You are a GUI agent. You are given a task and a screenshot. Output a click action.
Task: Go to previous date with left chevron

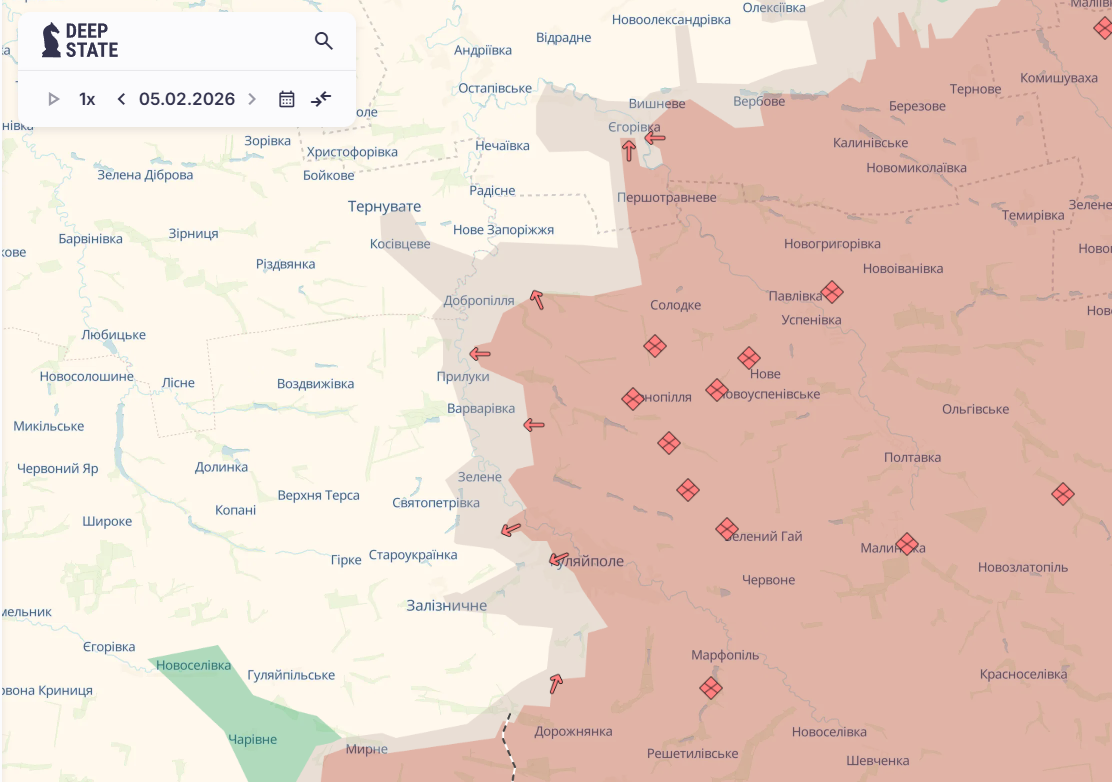pos(121,99)
